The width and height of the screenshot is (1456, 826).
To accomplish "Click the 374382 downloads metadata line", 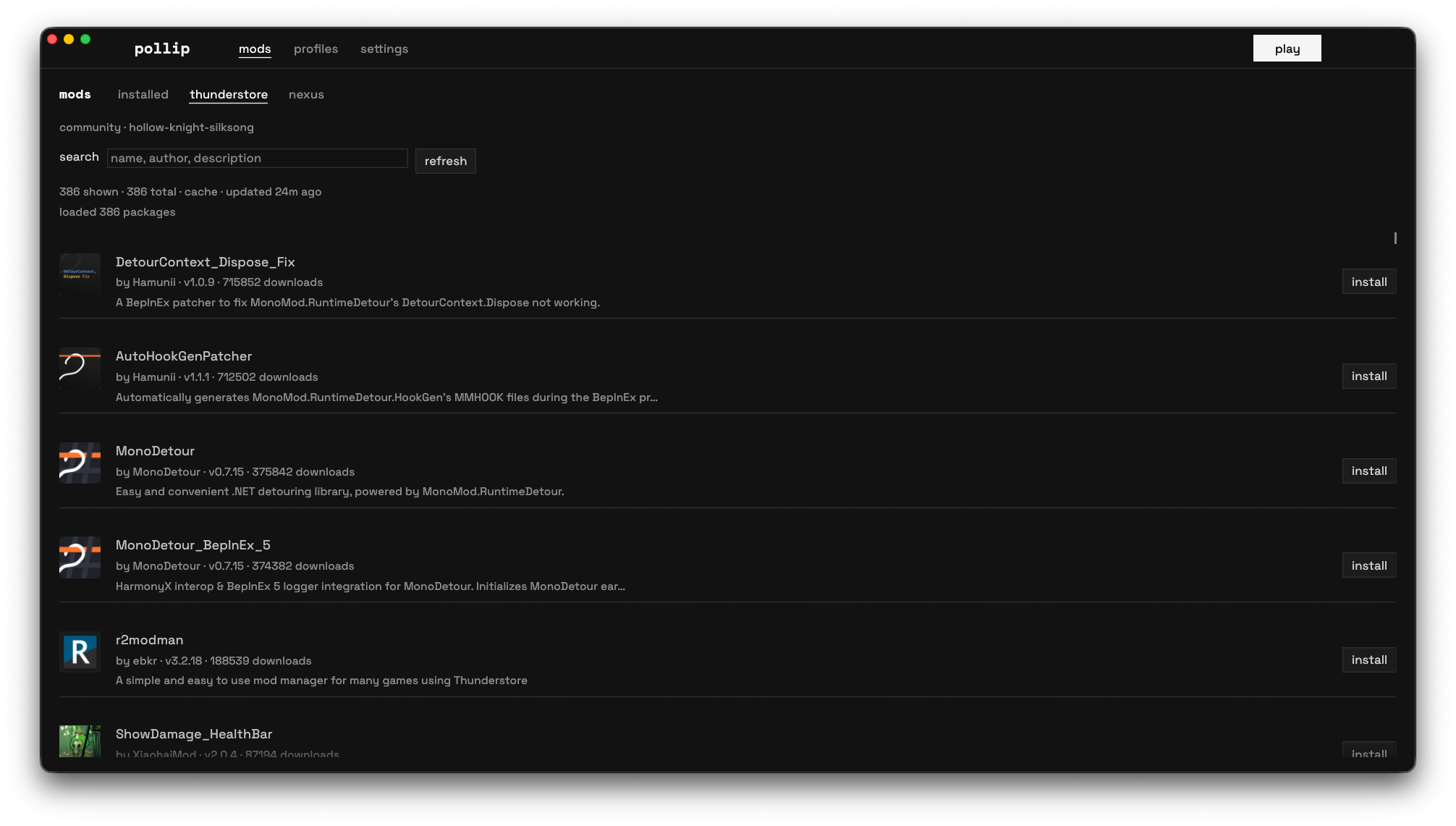I will pyautogui.click(x=235, y=566).
